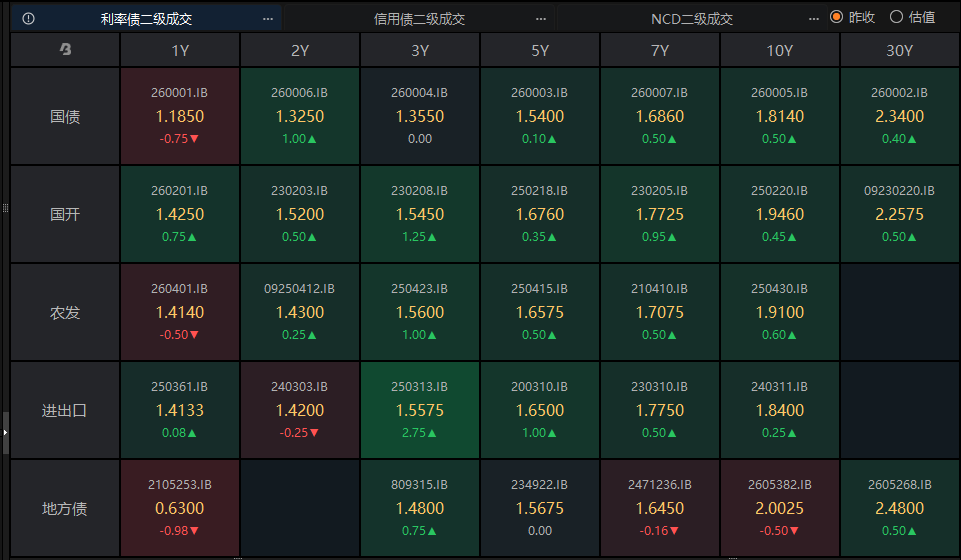Click the up arrow in 国开 30Y cell

(913, 237)
